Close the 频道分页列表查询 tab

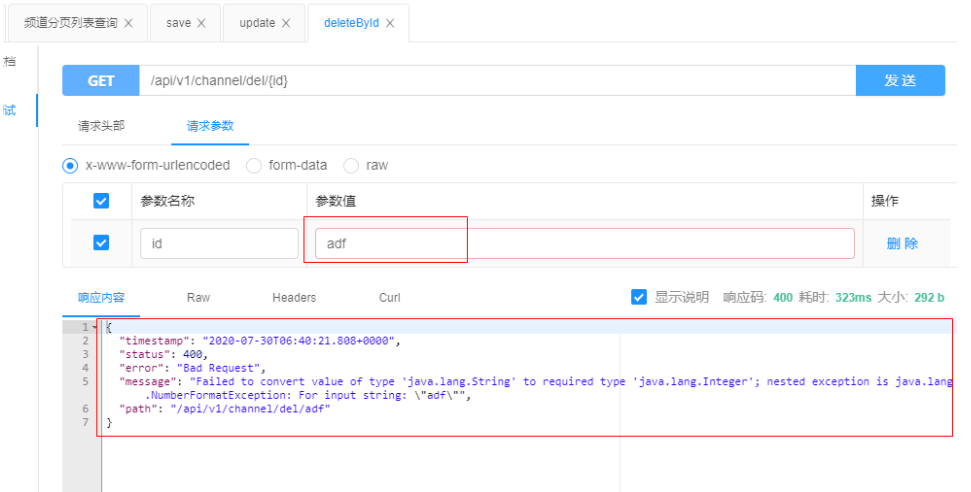[x=128, y=23]
